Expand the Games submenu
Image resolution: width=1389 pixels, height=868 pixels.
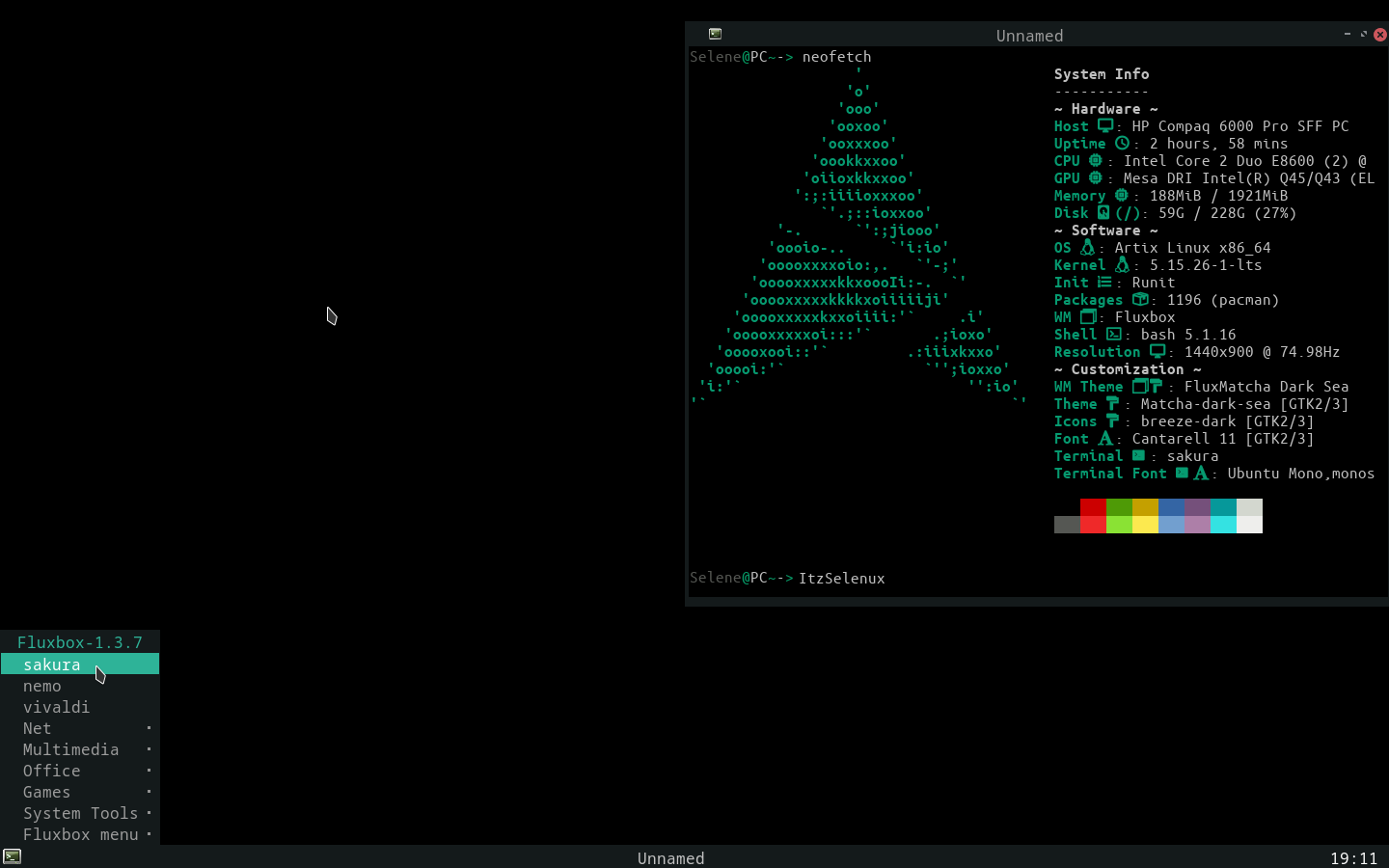[80, 792]
